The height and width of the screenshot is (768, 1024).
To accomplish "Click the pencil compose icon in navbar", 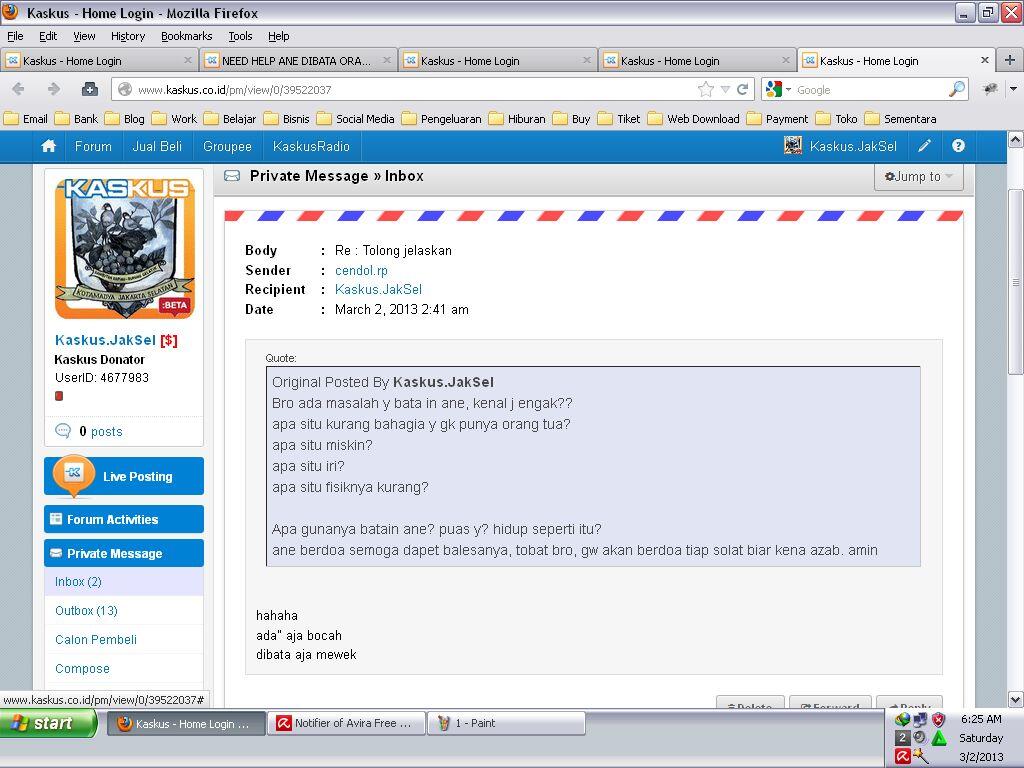I will (x=924, y=146).
